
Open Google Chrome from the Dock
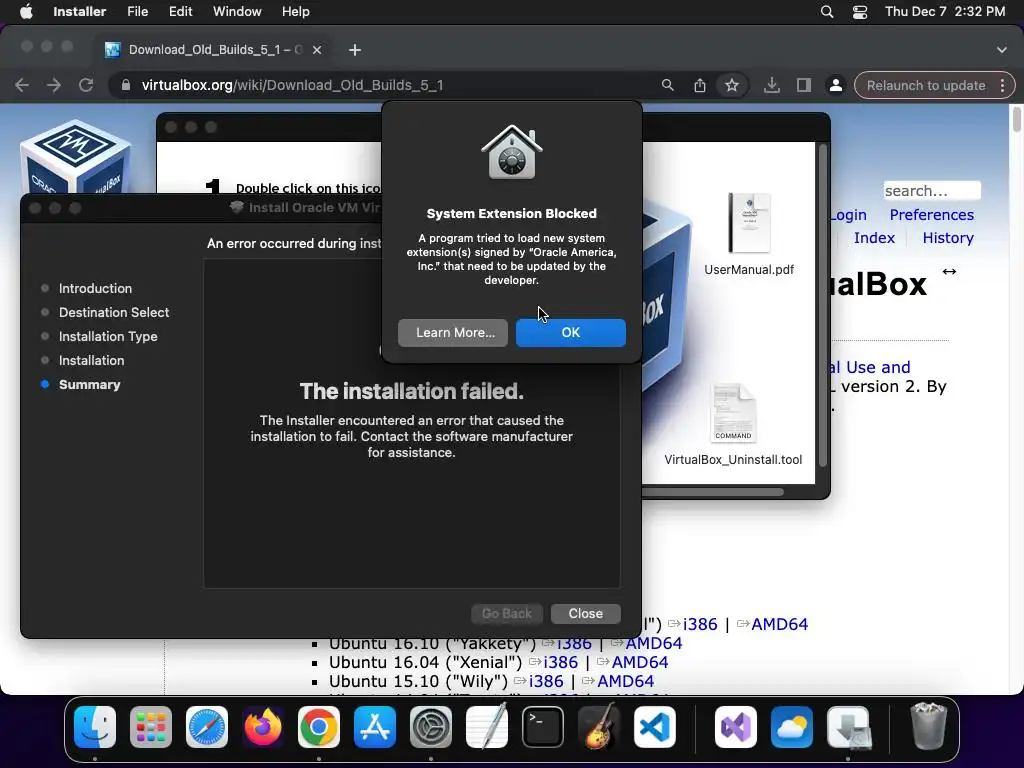click(319, 727)
